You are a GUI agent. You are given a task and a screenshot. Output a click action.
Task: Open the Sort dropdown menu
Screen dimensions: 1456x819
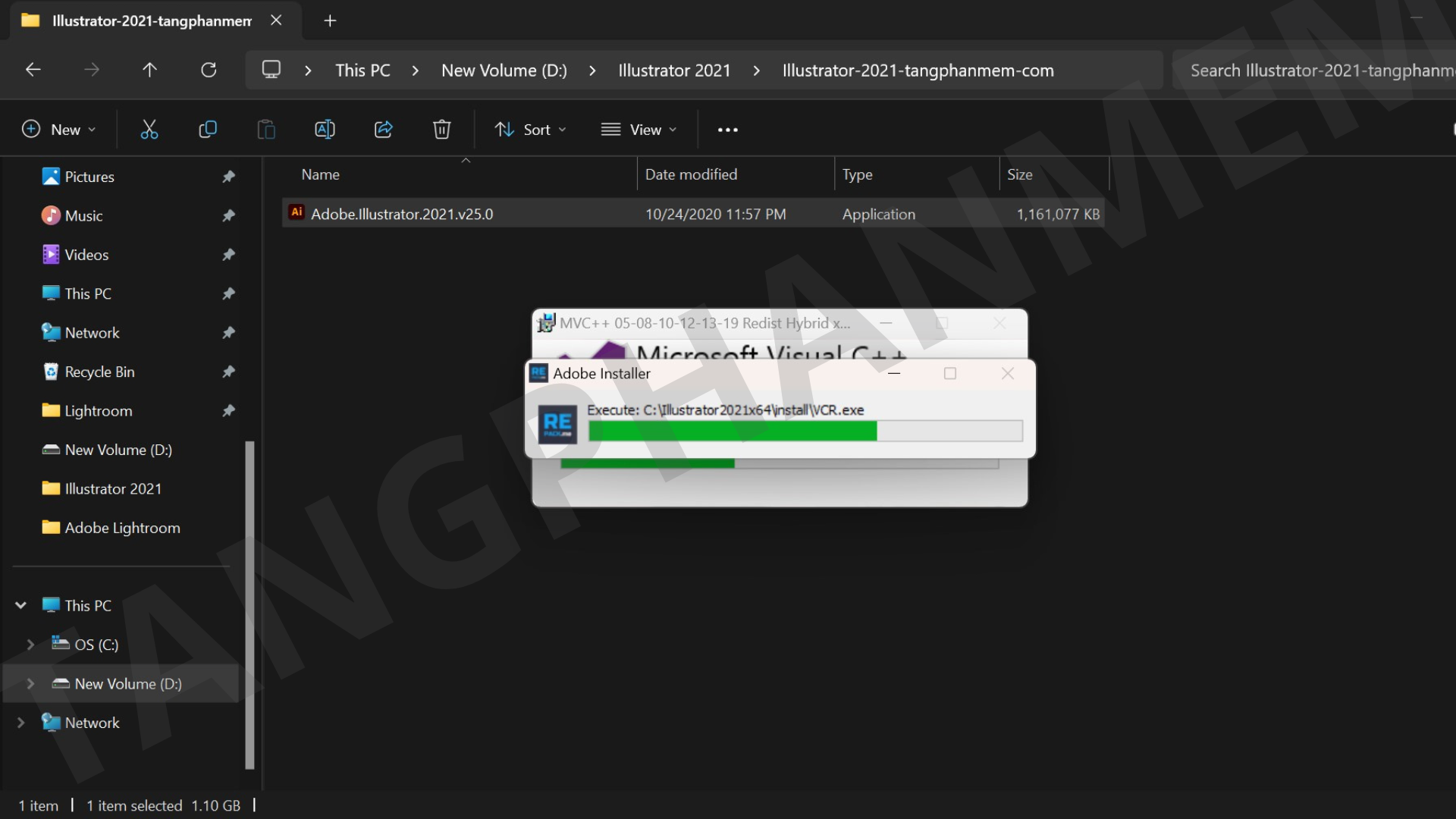pyautogui.click(x=531, y=130)
